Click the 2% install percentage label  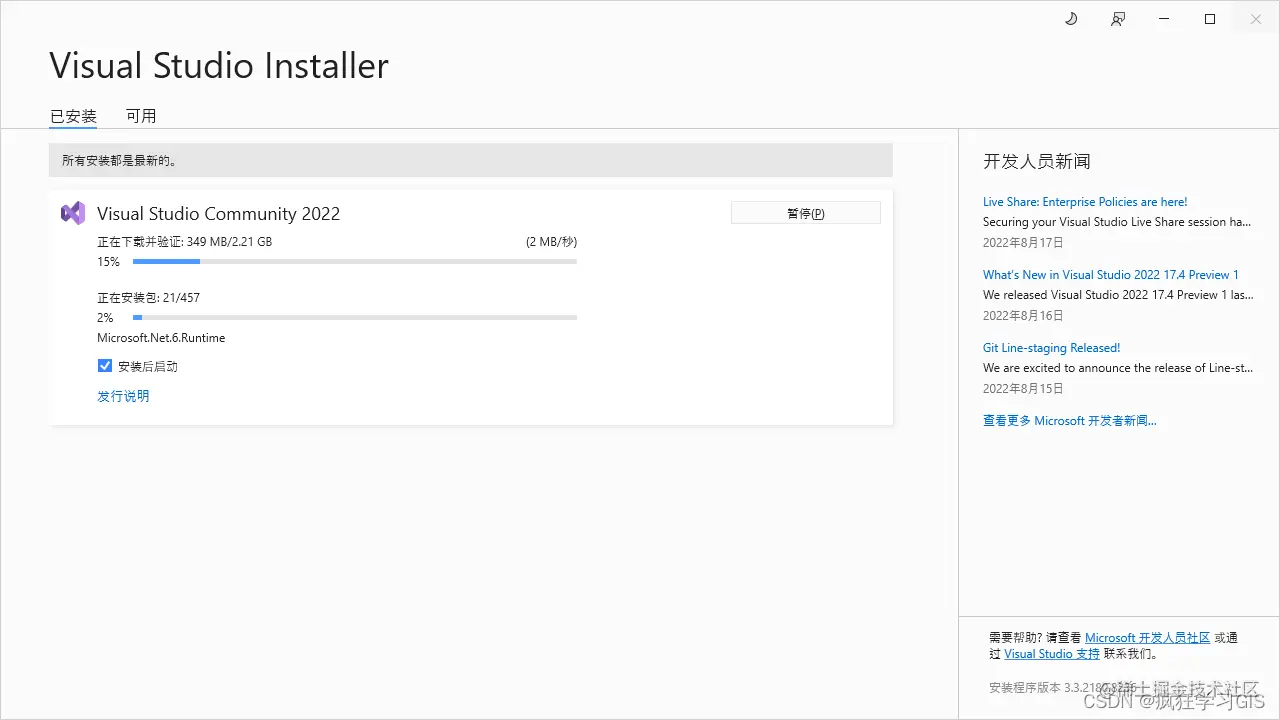[x=105, y=318]
